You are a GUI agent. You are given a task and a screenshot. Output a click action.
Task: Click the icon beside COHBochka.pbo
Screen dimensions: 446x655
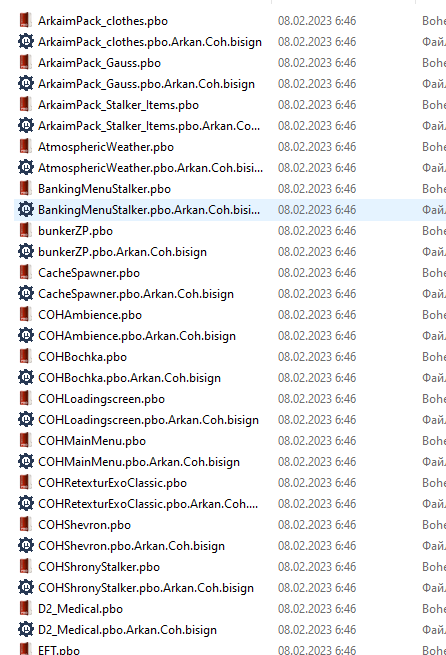(x=25, y=356)
